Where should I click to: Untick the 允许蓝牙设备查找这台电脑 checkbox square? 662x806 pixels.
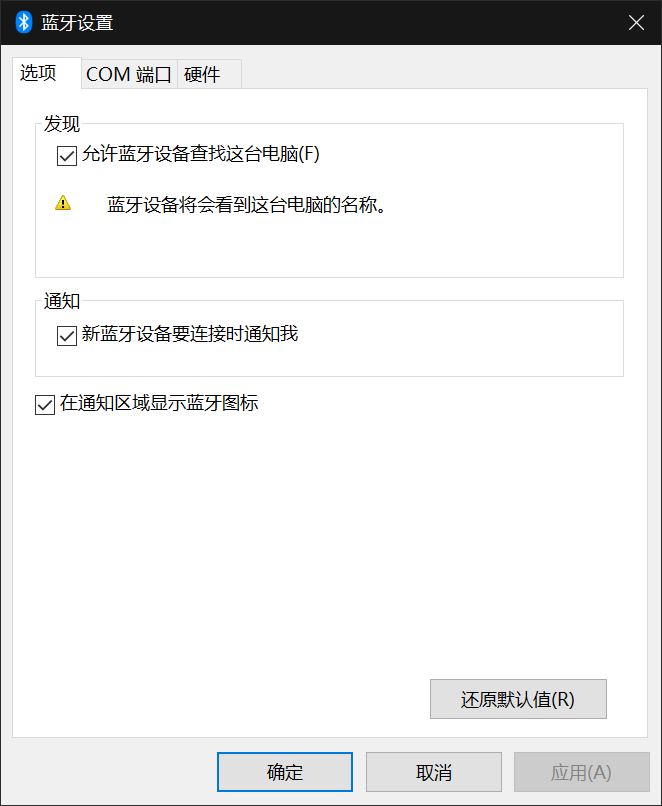click(67, 155)
